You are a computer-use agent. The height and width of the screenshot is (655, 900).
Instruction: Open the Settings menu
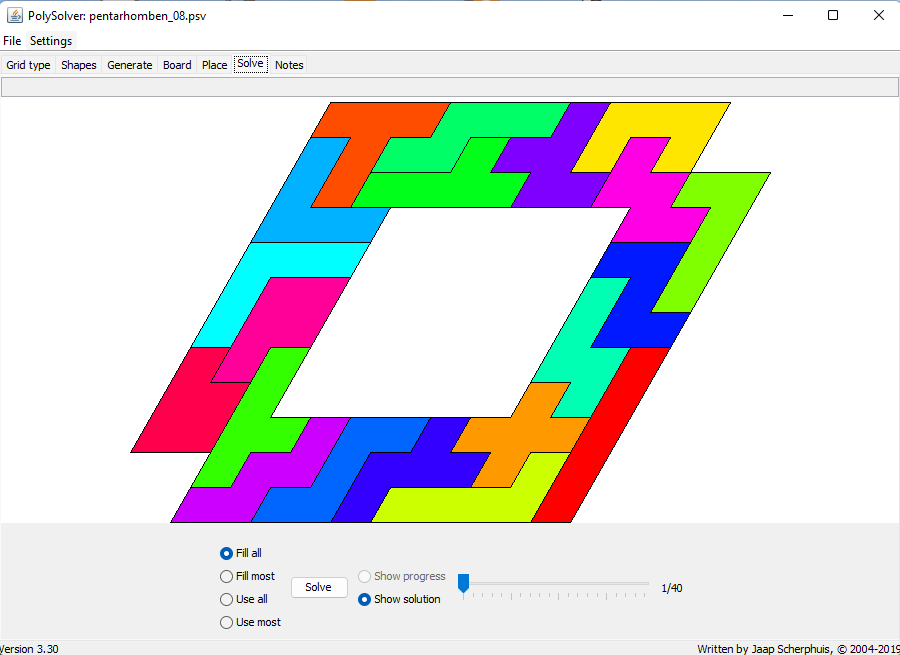pos(51,41)
